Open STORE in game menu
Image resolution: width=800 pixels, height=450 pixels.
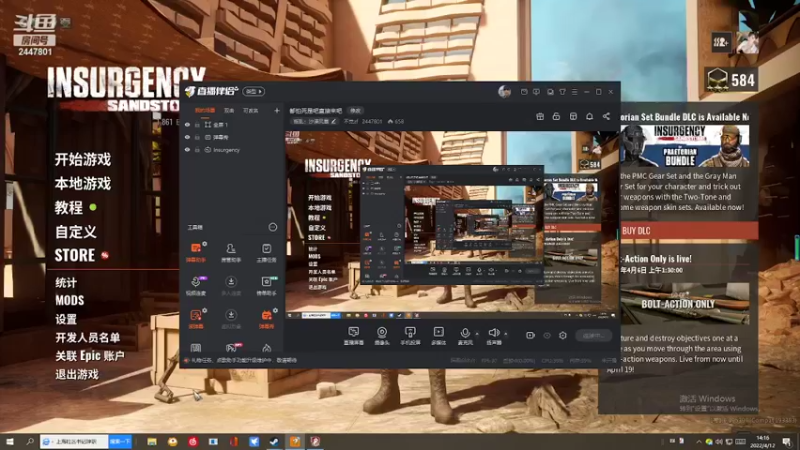[74, 255]
